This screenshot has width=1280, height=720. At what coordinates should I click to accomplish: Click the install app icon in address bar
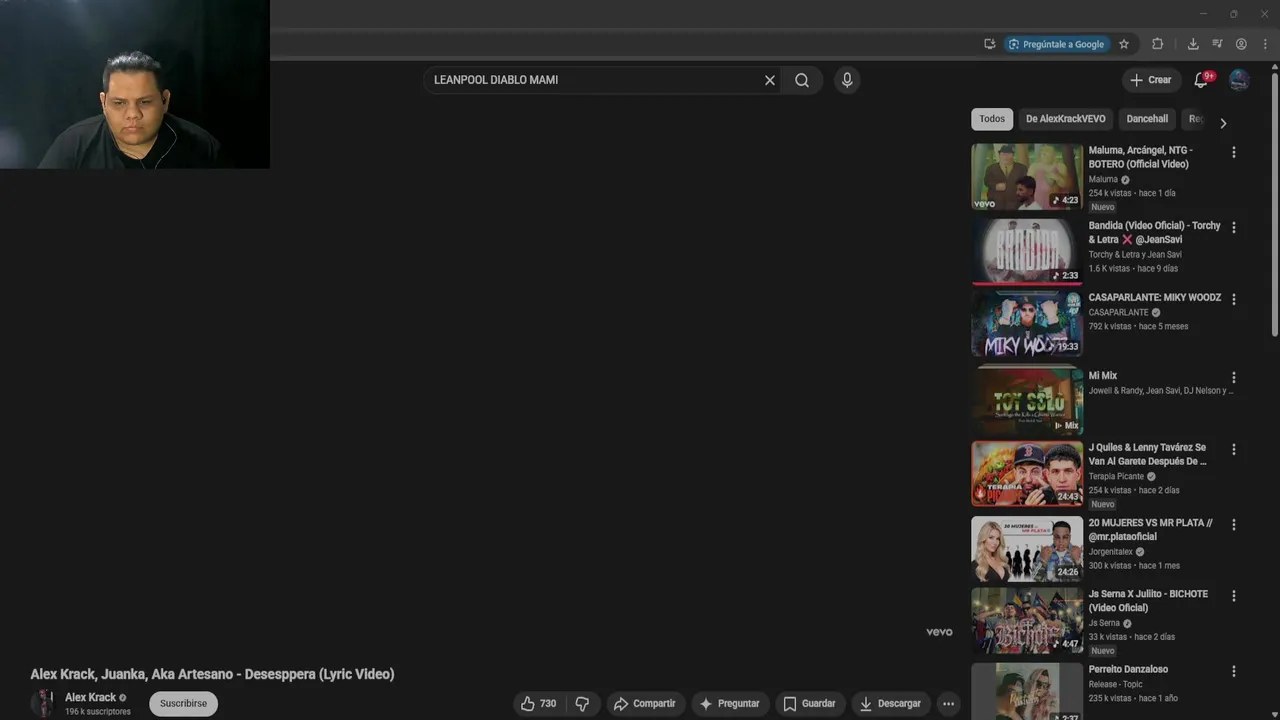coord(989,44)
